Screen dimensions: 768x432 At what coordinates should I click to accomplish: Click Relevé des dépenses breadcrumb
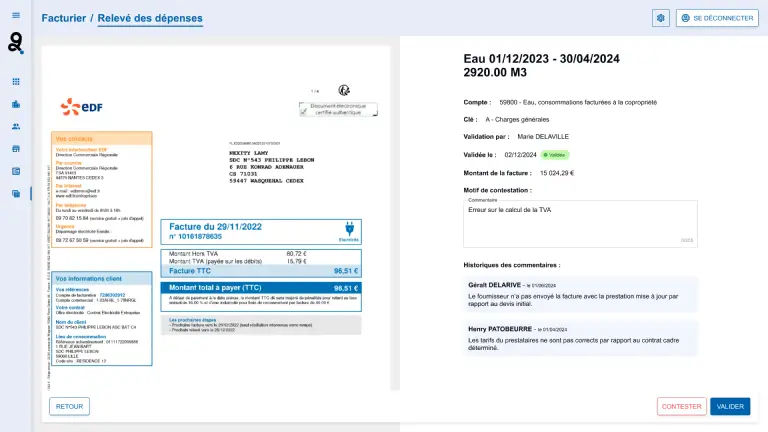(150, 18)
